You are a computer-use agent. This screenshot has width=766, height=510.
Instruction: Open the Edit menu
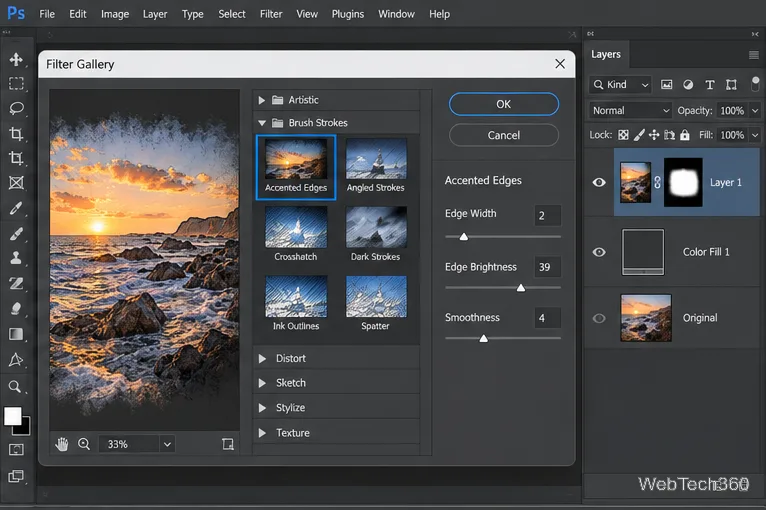point(78,14)
